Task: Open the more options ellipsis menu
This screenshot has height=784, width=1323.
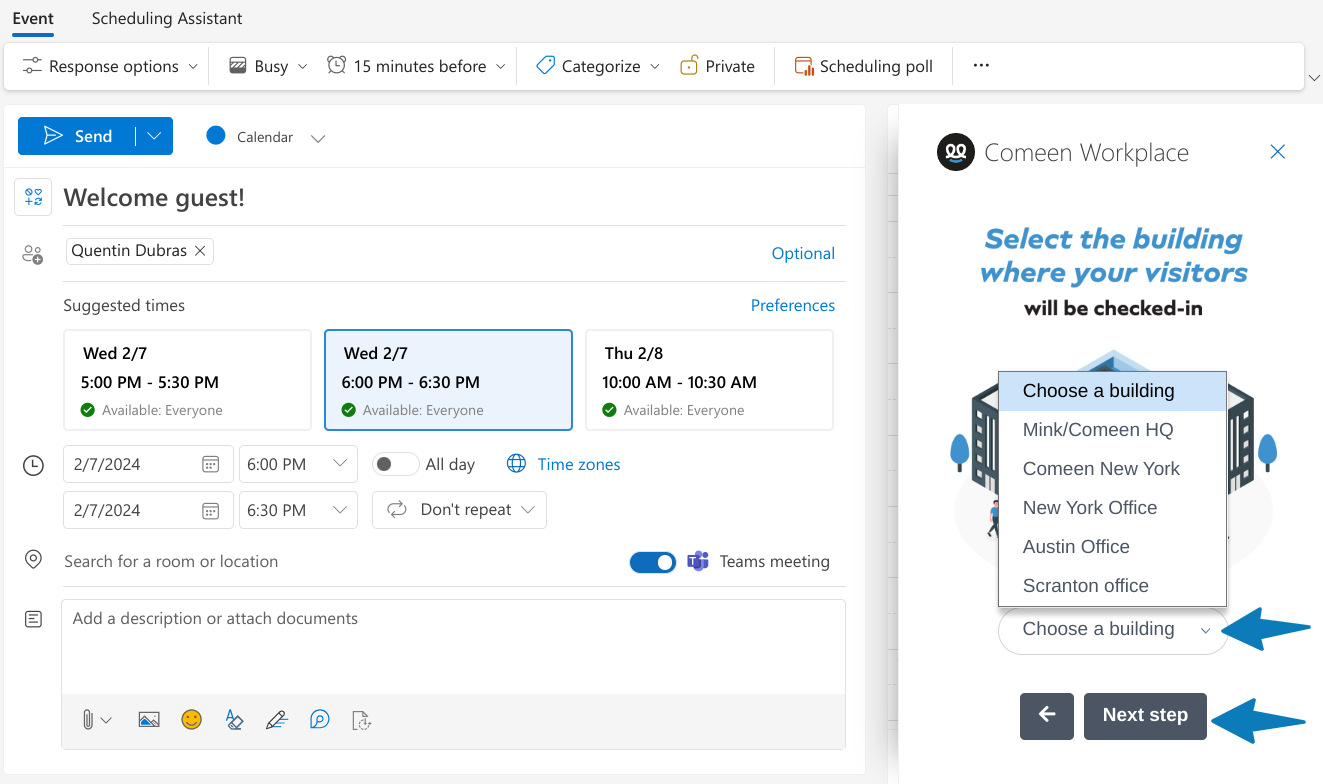Action: (x=981, y=66)
